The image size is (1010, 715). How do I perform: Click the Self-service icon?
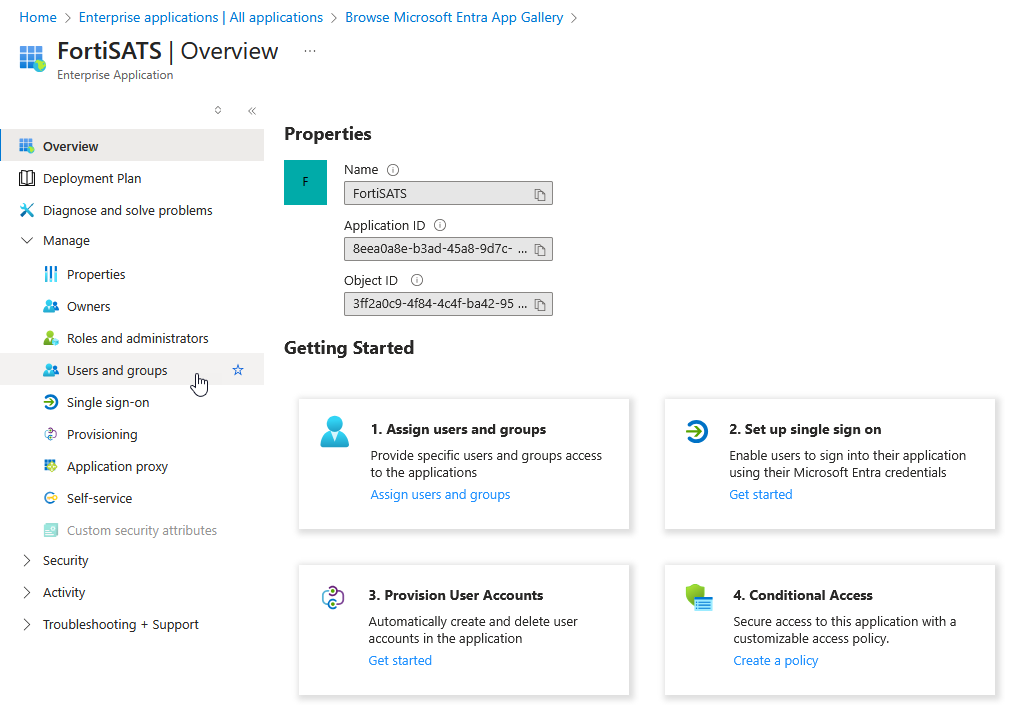50,498
